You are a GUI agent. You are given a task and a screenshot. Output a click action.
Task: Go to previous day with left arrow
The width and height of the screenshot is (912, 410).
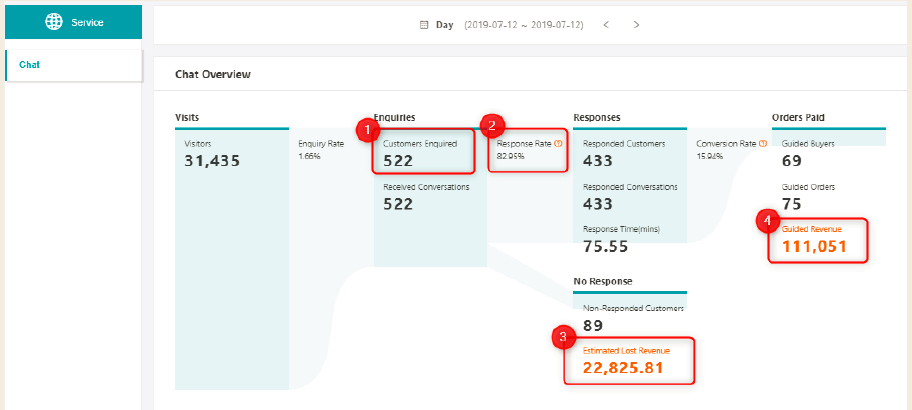click(606, 25)
